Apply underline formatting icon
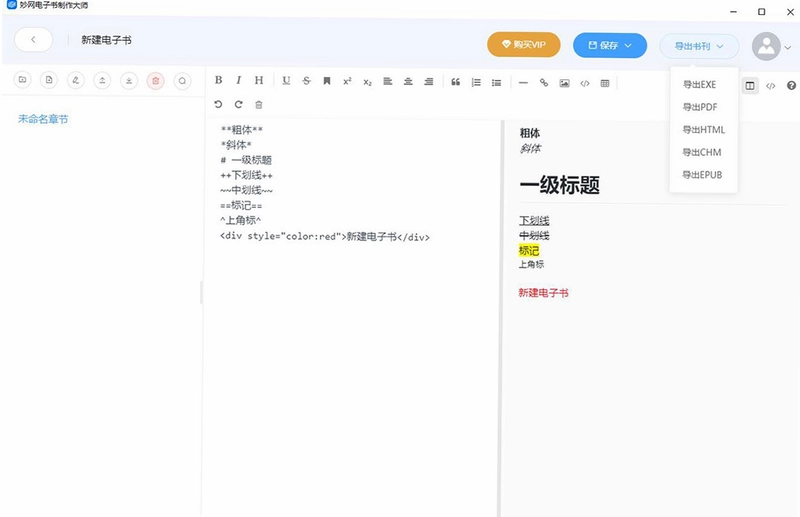The height and width of the screenshot is (517, 800). (x=286, y=81)
